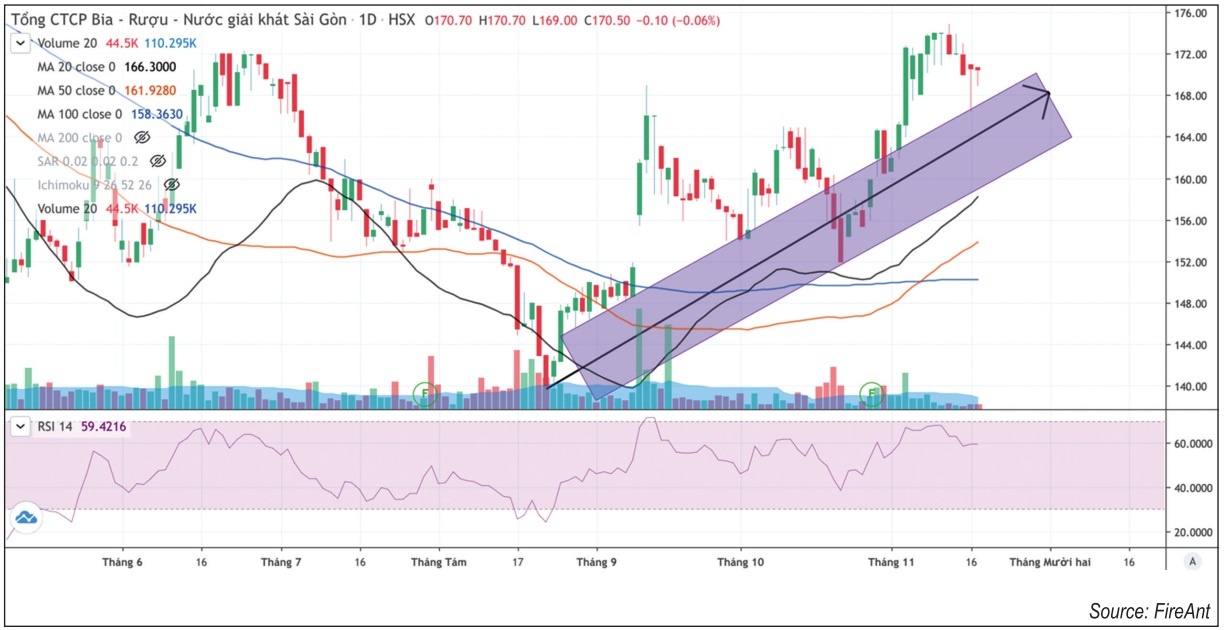Click the TradingView cloud logo icon
The image size is (1224, 630).
pos(25,517)
